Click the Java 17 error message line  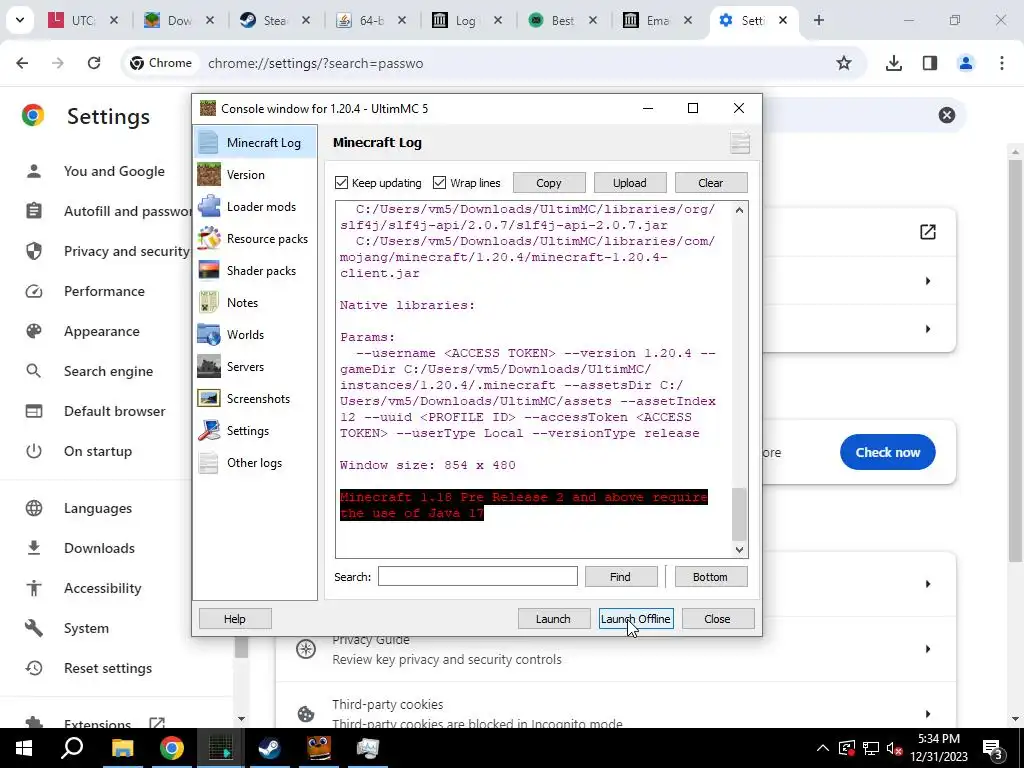click(x=524, y=505)
